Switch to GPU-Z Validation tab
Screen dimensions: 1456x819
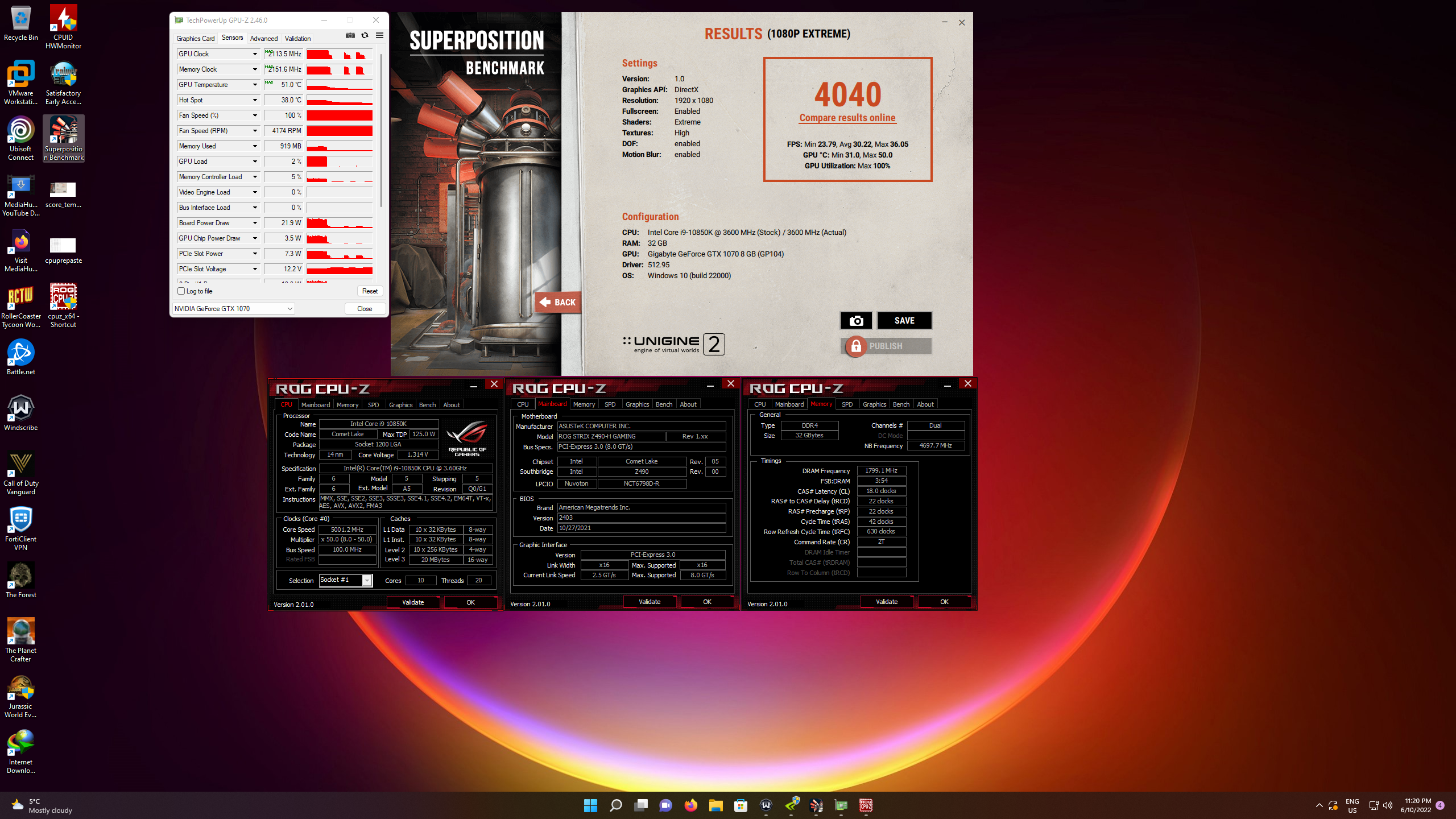click(297, 38)
